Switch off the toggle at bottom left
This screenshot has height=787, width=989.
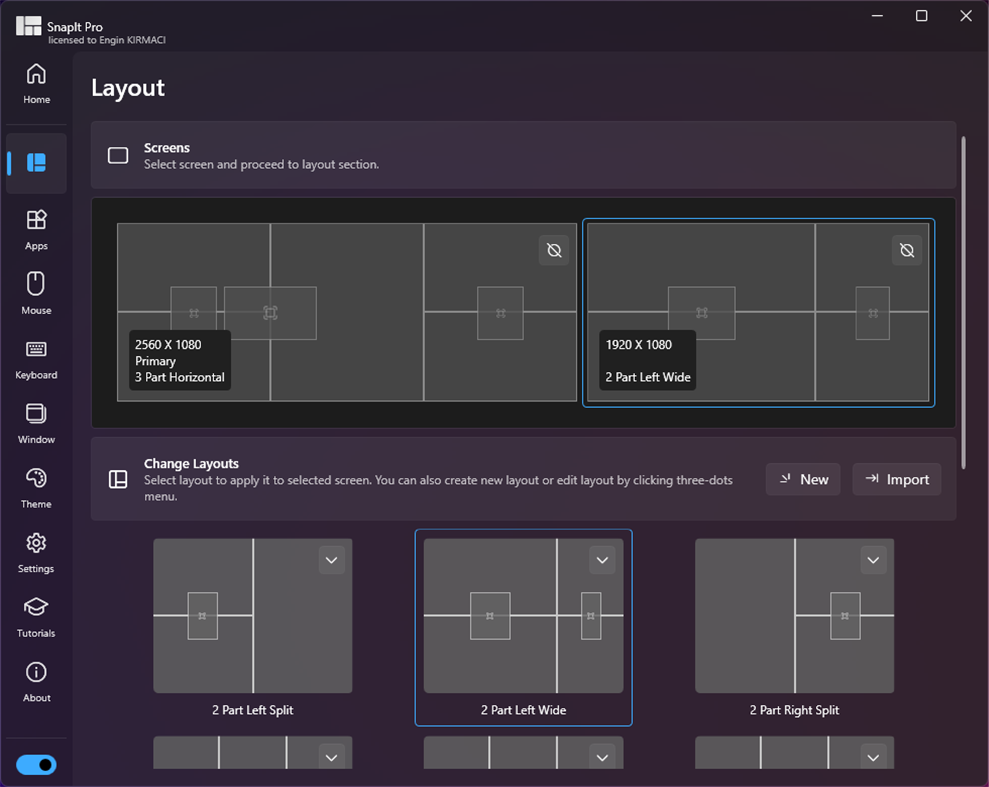coord(36,764)
